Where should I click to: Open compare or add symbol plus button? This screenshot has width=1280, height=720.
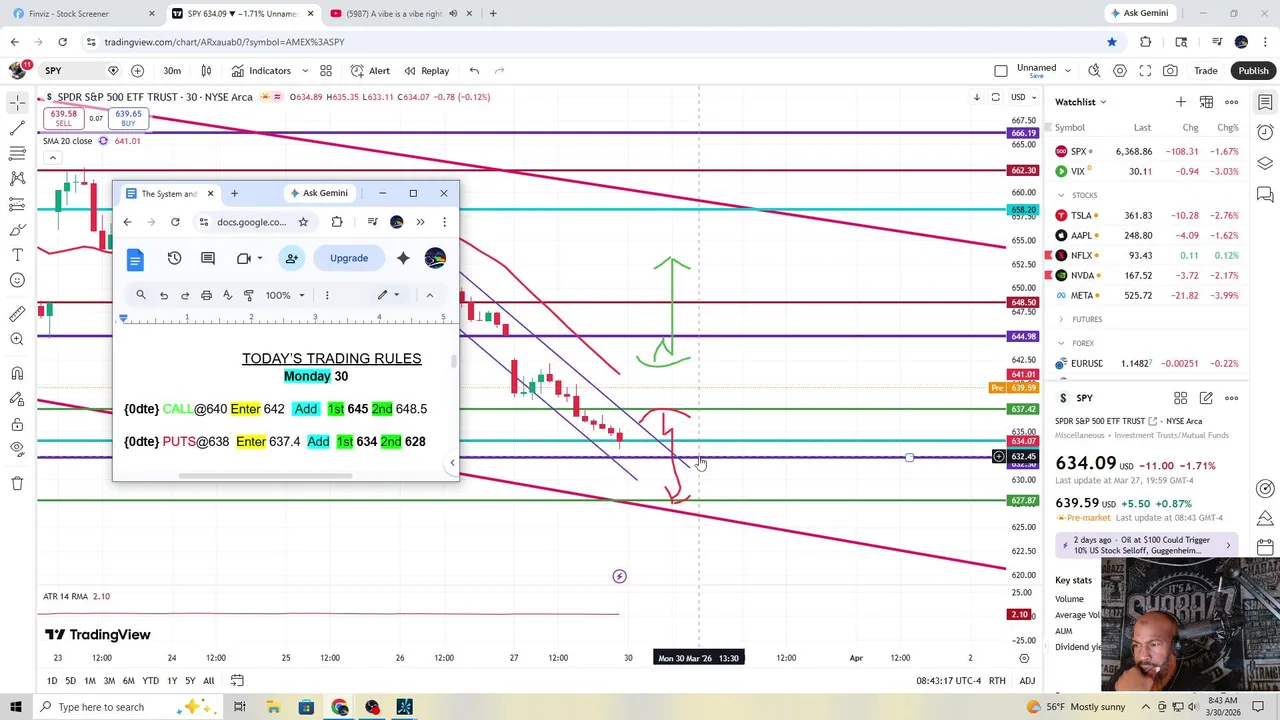pos(137,71)
